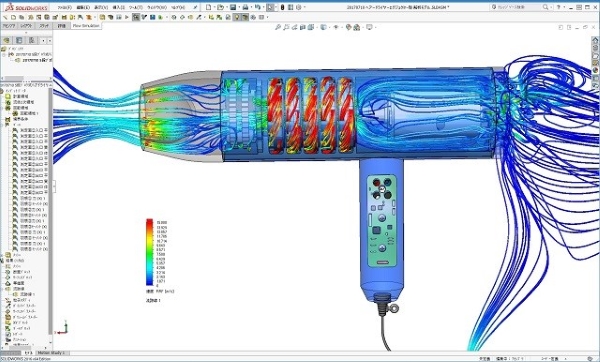This screenshot has height=362, width=600.
Task: Click the Save floppy disk icon
Action: pyautogui.click(x=233, y=7)
